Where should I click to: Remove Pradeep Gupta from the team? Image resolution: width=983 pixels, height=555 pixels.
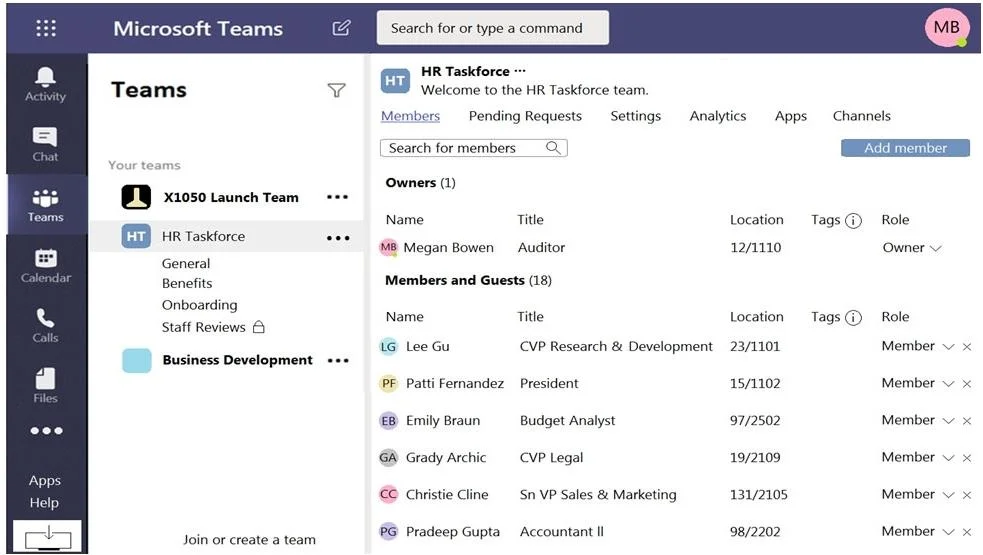point(967,532)
